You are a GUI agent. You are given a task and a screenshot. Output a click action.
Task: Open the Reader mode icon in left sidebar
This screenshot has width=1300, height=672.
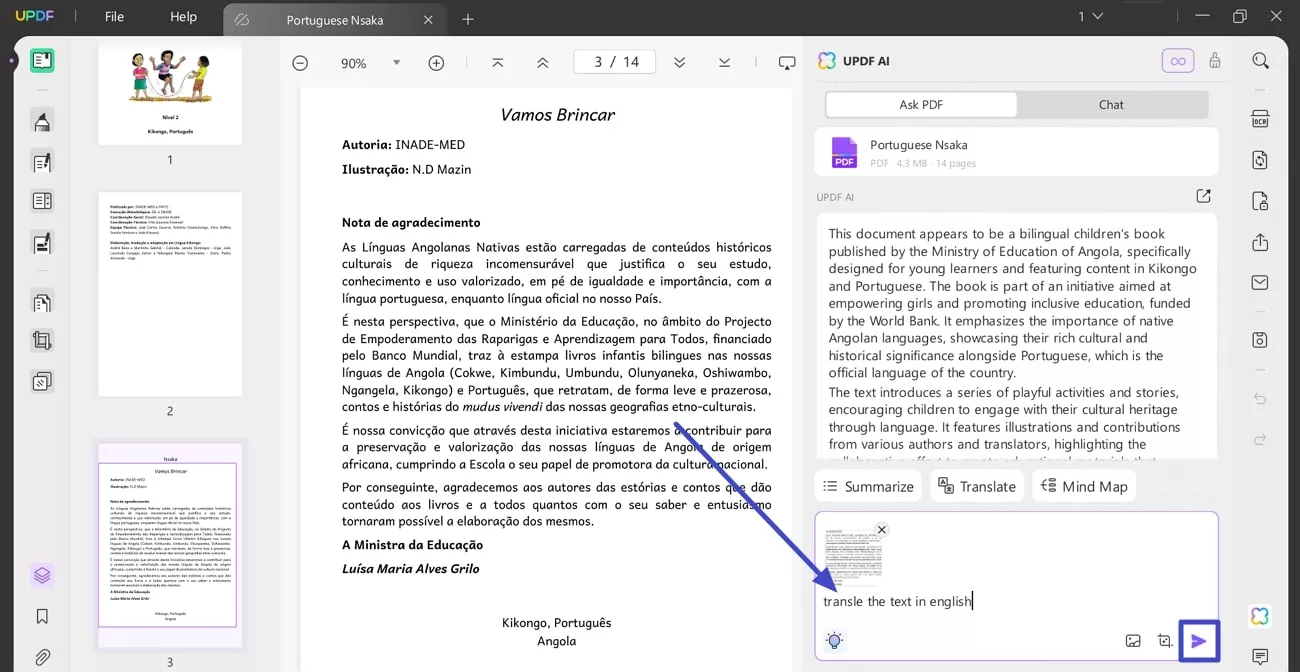click(x=42, y=61)
